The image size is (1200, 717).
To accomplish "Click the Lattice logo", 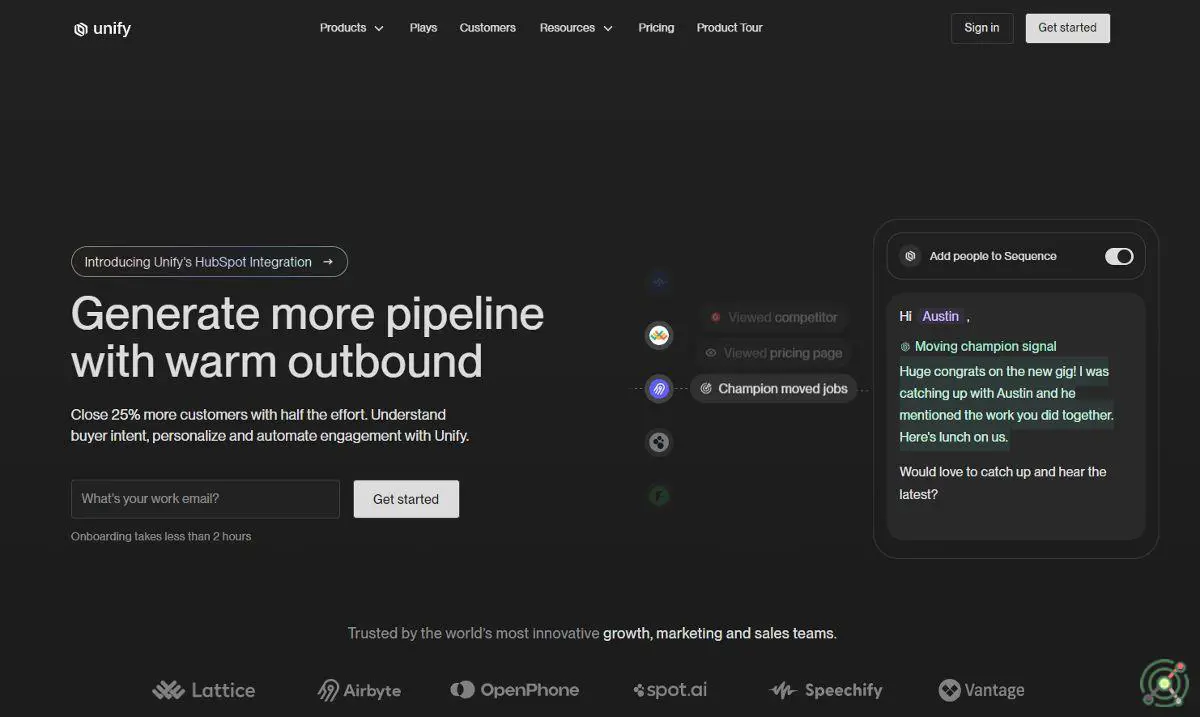I will point(204,690).
